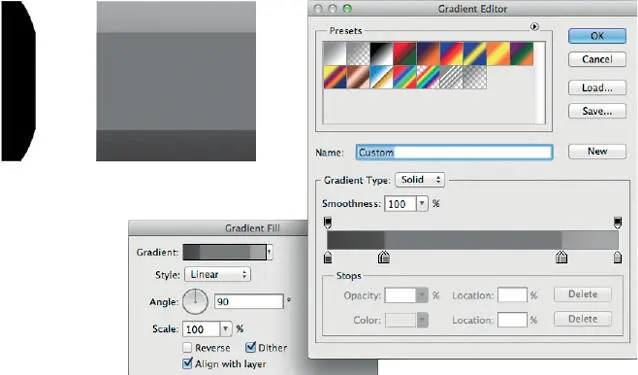This screenshot has width=638, height=375.
Task: Open the Style Linear dropdown
Action: coord(218,275)
